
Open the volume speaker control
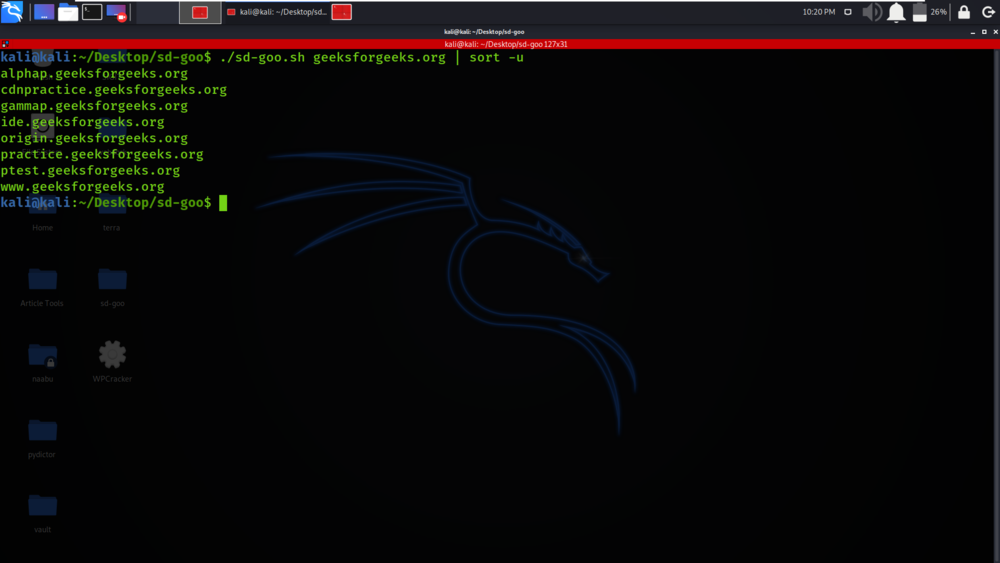click(x=872, y=12)
